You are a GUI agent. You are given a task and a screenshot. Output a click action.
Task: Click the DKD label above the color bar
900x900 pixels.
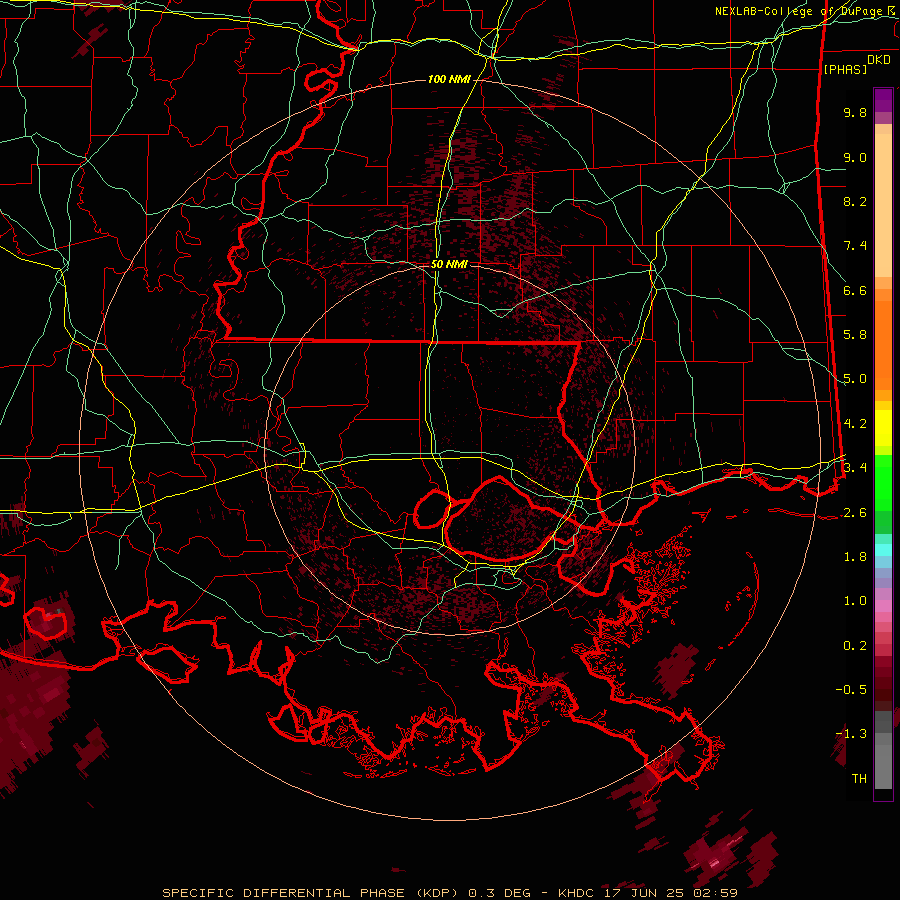pyautogui.click(x=879, y=60)
